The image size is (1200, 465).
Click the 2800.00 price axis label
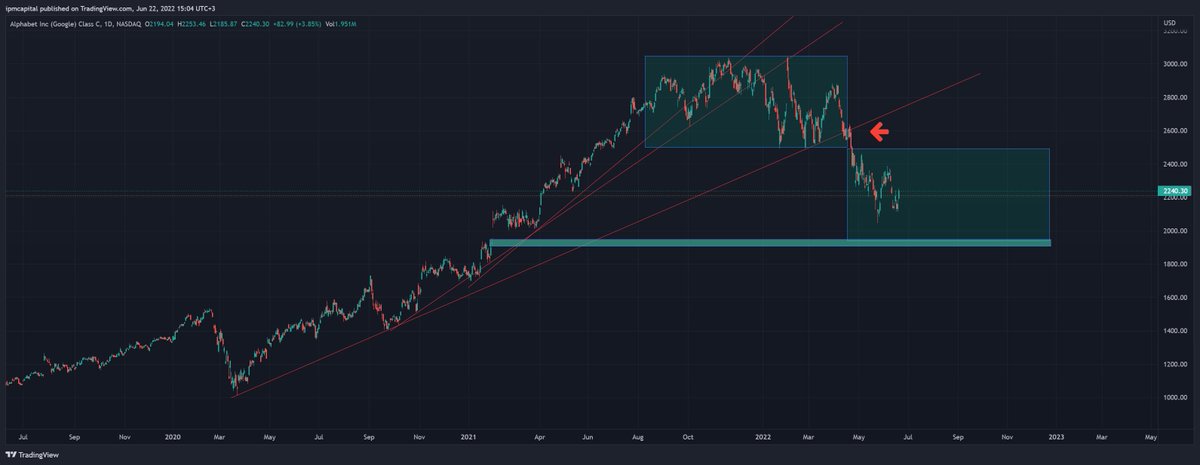tap(1173, 97)
